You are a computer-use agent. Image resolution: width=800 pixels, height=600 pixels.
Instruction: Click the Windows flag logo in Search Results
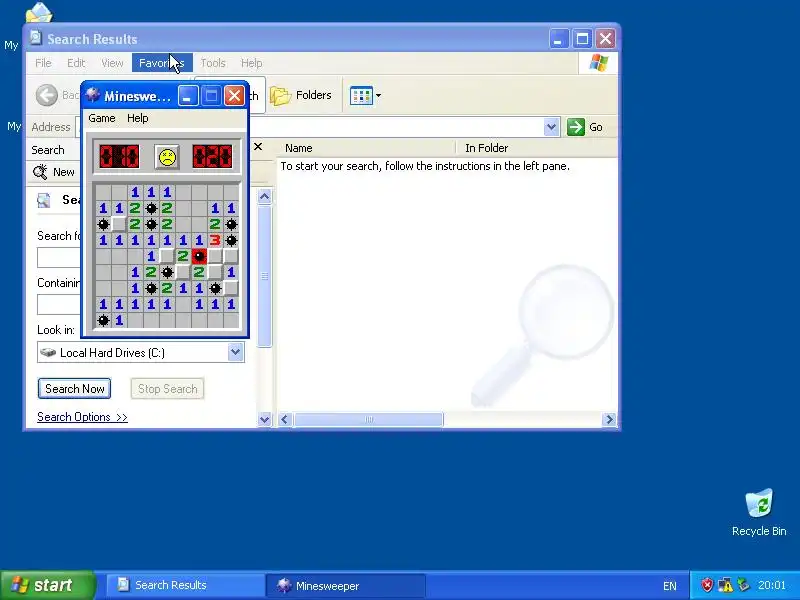click(x=598, y=63)
